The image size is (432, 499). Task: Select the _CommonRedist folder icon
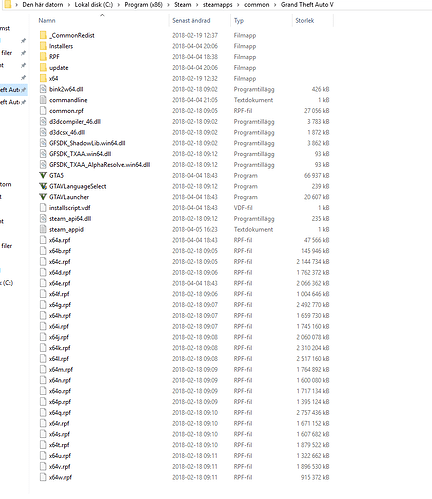coord(43,35)
